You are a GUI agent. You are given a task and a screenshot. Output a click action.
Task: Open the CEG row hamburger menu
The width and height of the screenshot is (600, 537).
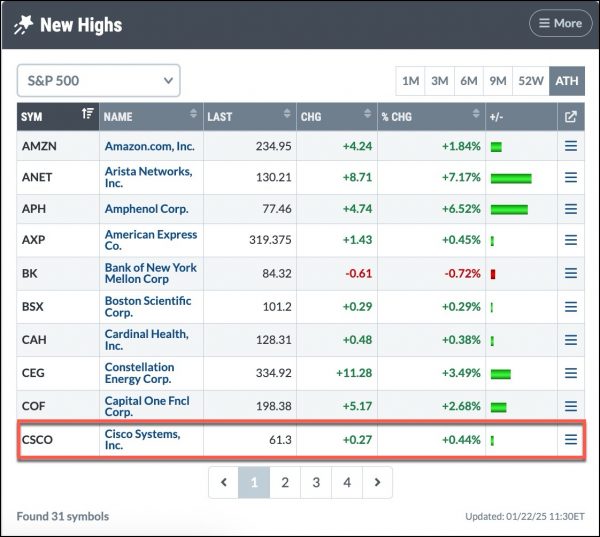coord(571,373)
